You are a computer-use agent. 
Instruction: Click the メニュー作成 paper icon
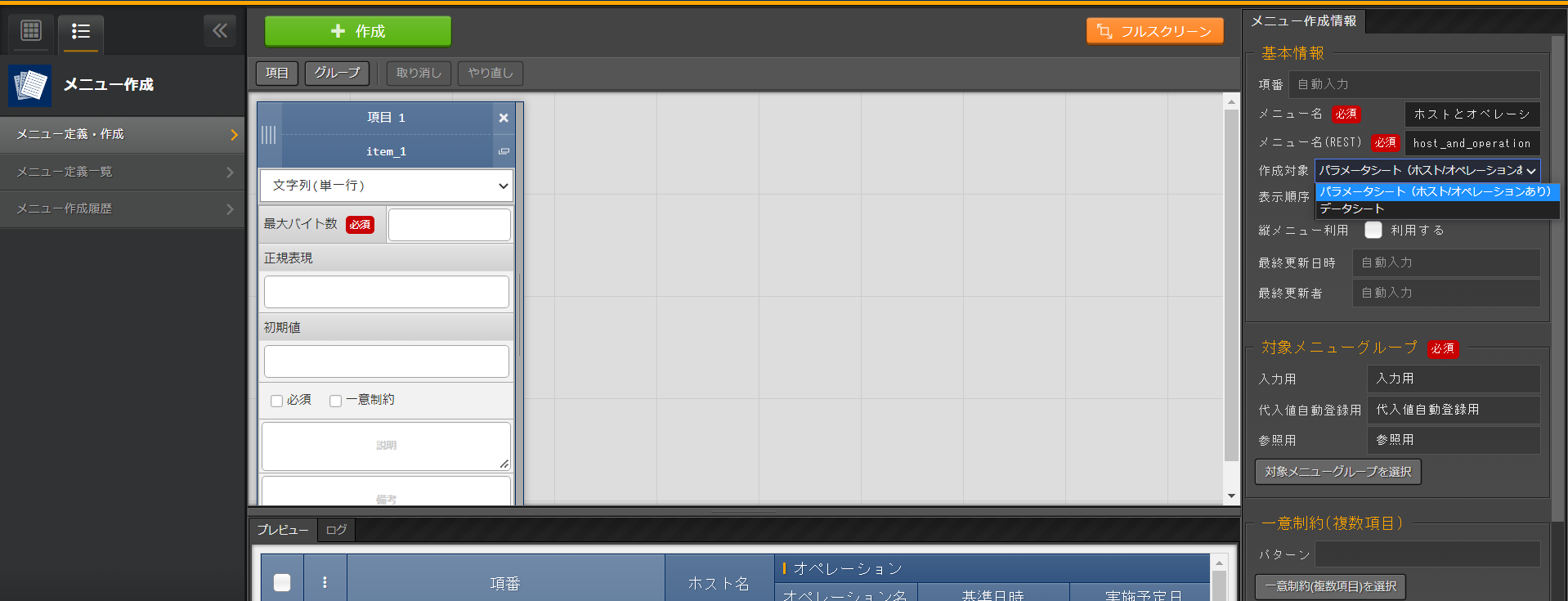point(29,85)
